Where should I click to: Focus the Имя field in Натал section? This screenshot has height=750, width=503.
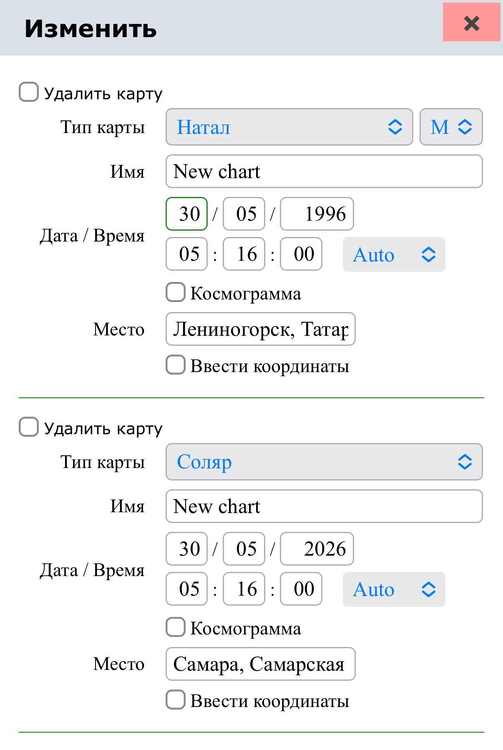tap(324, 171)
